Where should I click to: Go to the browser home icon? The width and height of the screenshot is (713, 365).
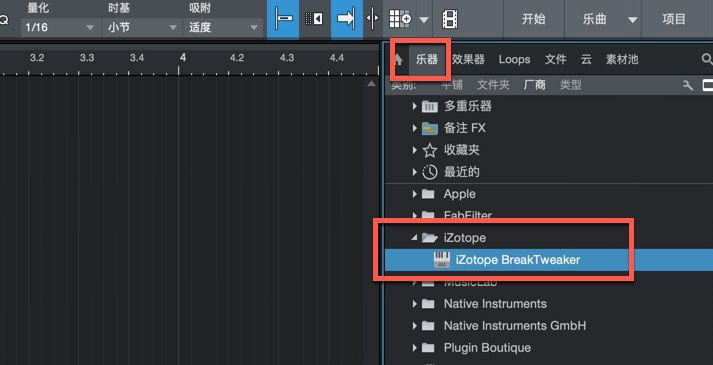pos(399,60)
